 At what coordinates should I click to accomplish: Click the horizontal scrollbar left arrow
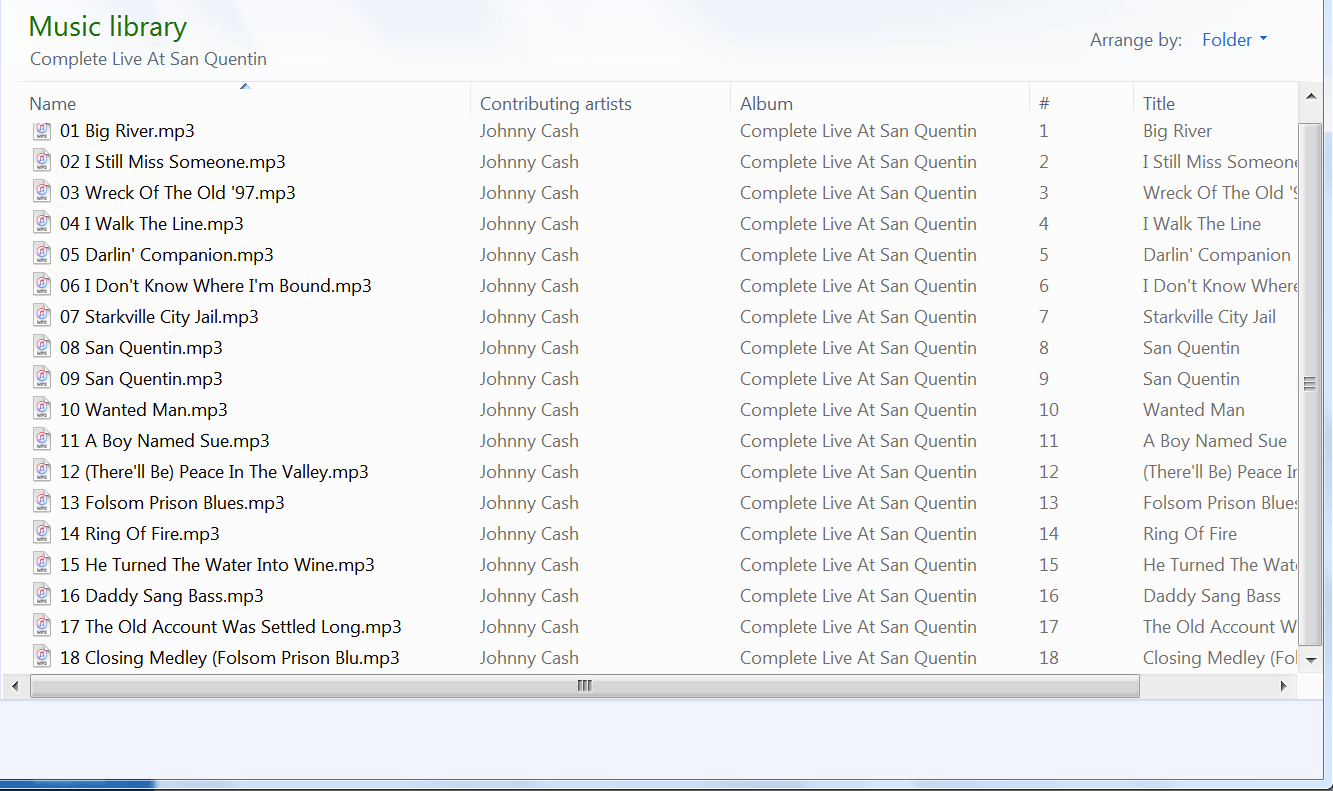pos(15,686)
